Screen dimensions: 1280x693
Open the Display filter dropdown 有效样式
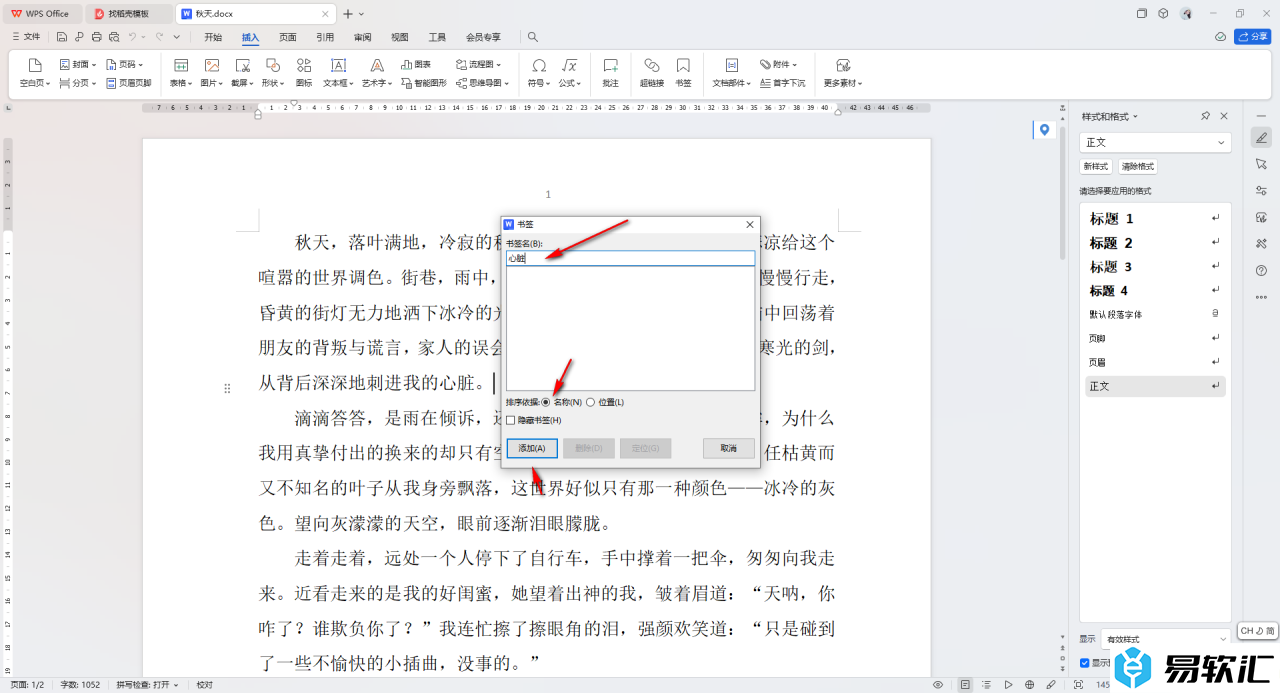tap(1165, 639)
